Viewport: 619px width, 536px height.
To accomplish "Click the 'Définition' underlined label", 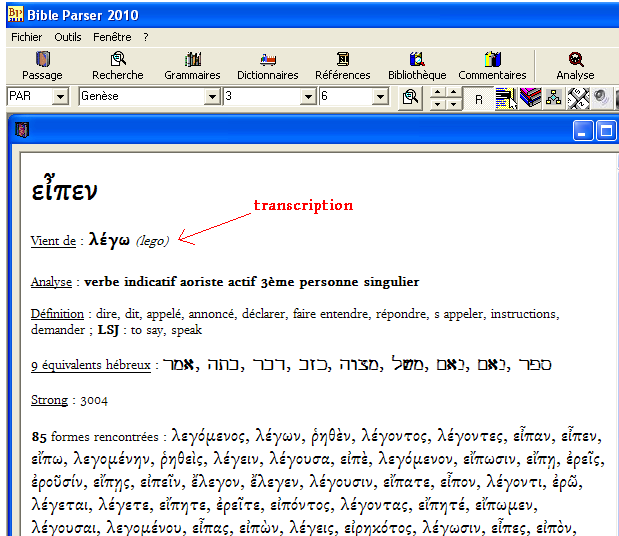I will [57, 314].
